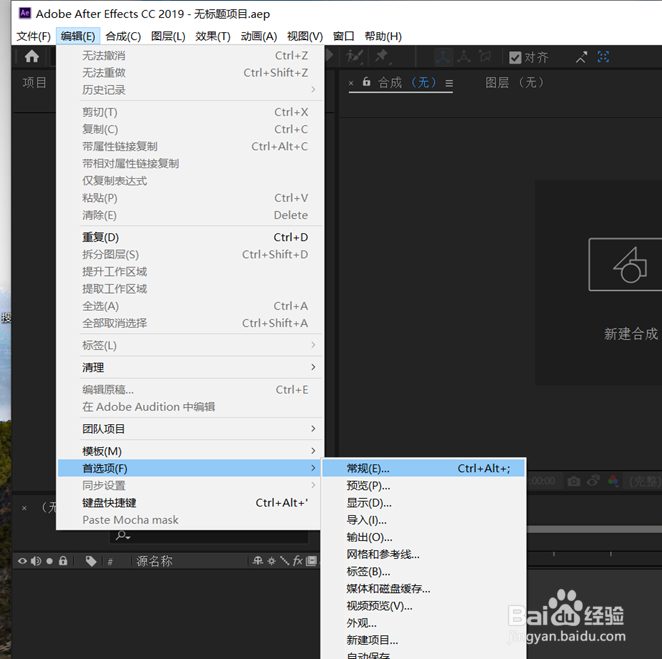The image size is (662, 659).
Task: Expand the 标签(L) submenu
Action: click(190, 345)
